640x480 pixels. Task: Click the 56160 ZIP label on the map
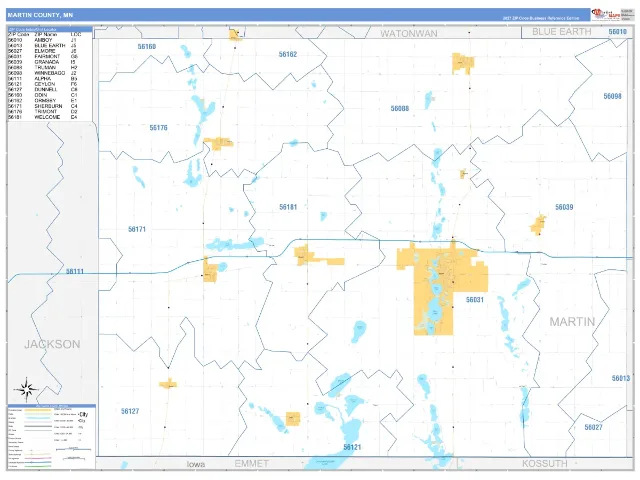[147, 47]
